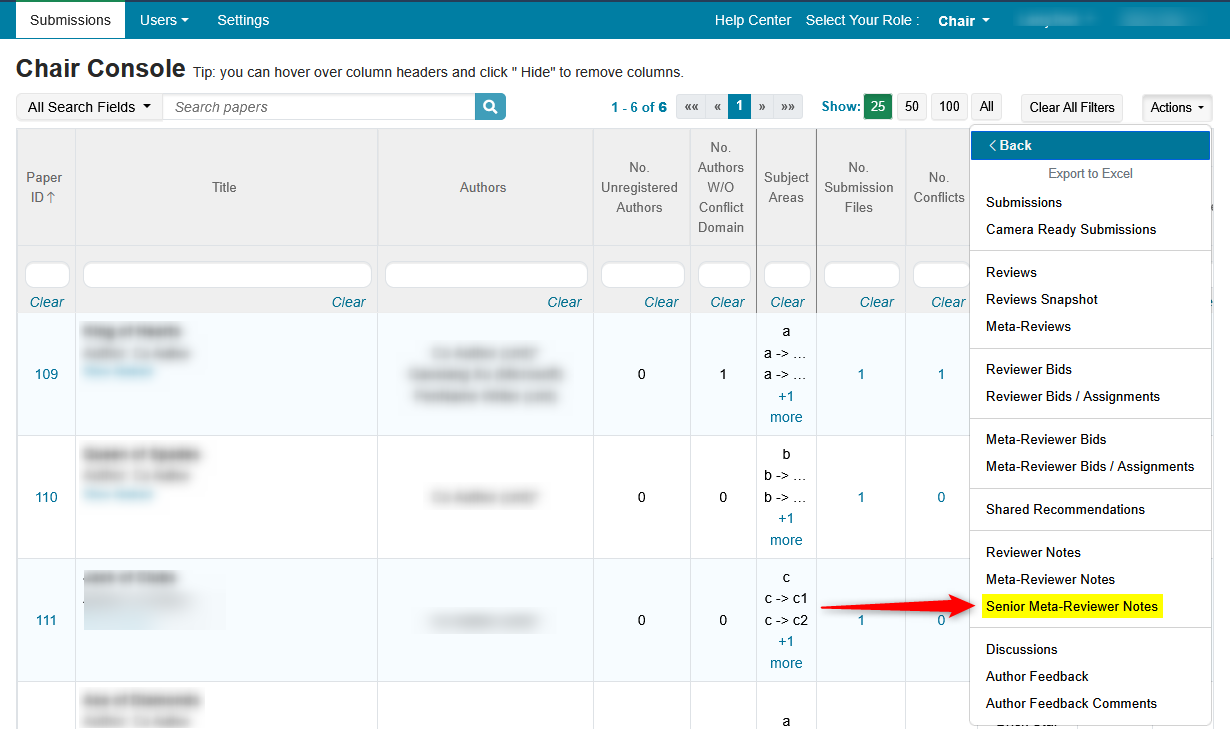Expand '+1 more' subject areas for paper 111
The image size is (1230, 729).
pyautogui.click(x=786, y=652)
